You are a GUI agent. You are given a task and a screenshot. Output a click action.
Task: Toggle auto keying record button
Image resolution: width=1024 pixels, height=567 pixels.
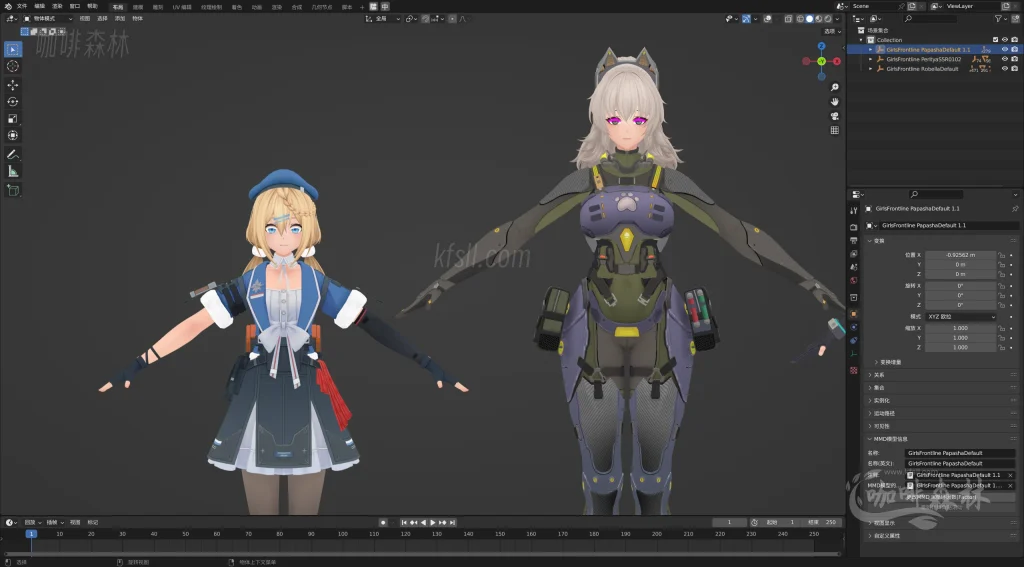pyautogui.click(x=383, y=523)
